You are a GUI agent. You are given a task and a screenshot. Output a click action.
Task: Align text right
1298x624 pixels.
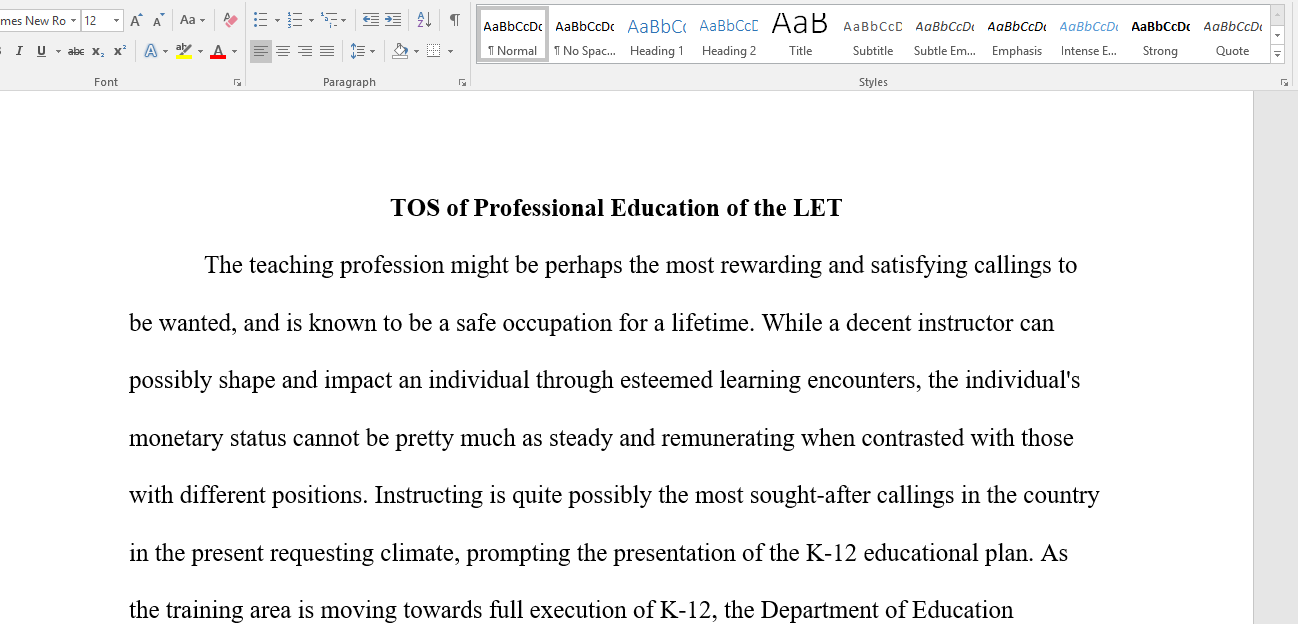305,51
